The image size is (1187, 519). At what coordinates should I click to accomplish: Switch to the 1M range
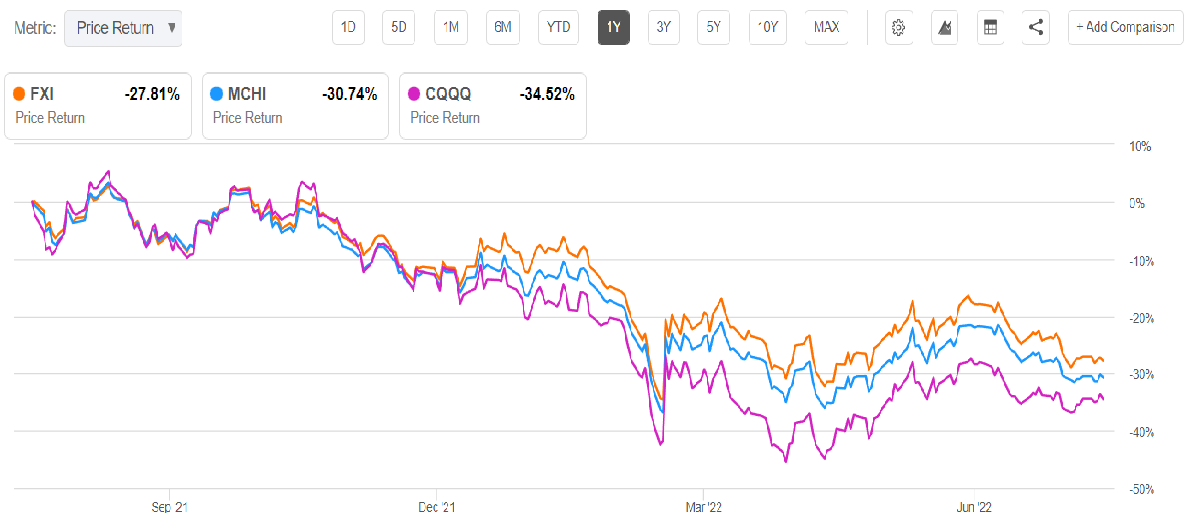pos(451,27)
